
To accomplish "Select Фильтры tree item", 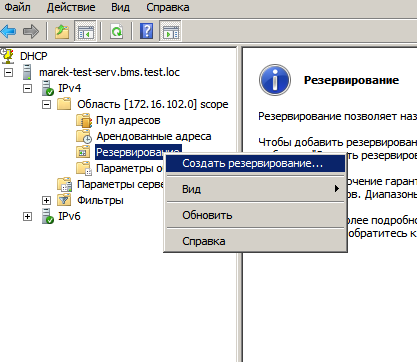I will (100, 200).
